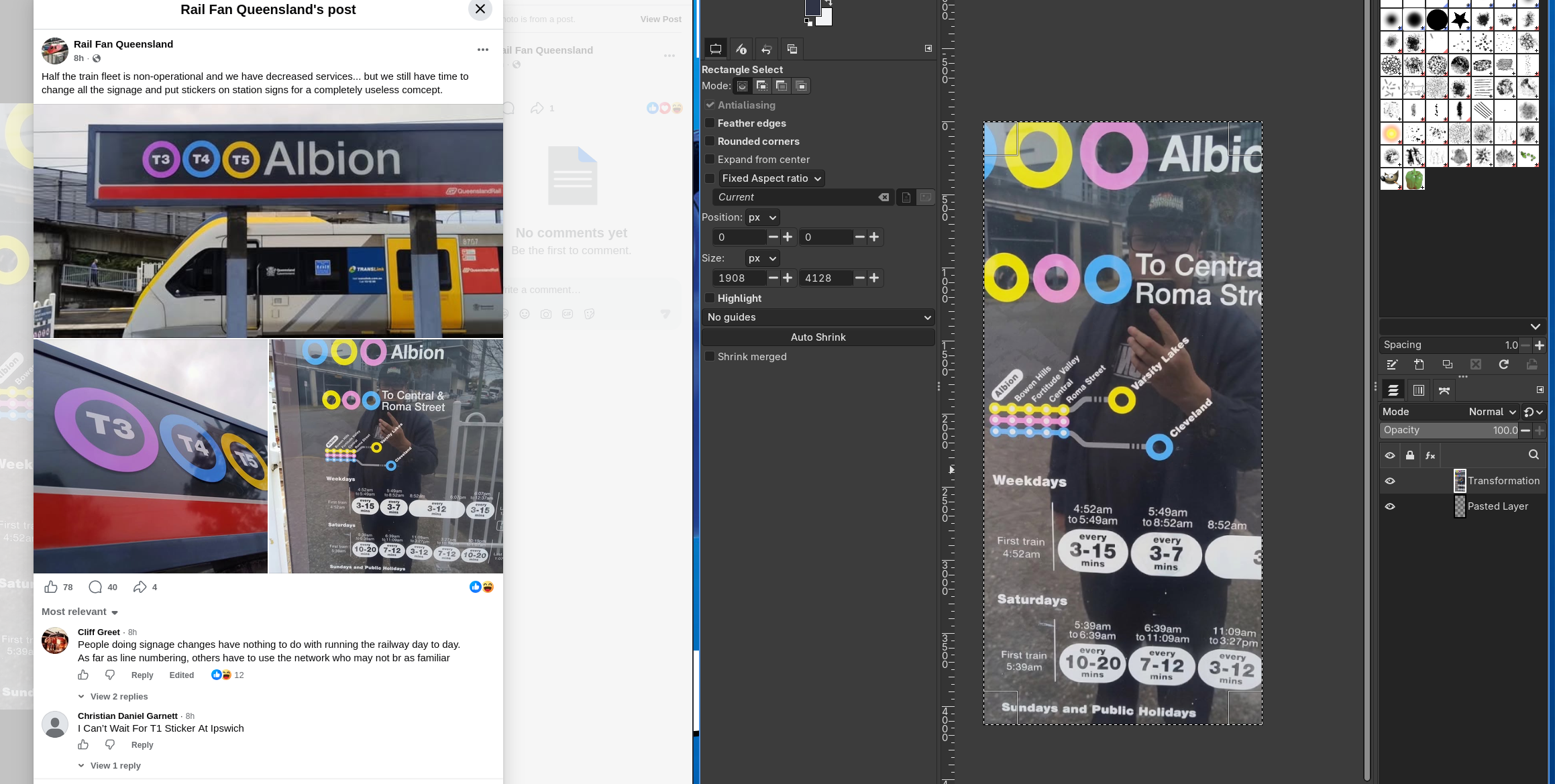This screenshot has width=1555, height=784.
Task: Decrease the Size height value 4128
Action: click(x=859, y=278)
